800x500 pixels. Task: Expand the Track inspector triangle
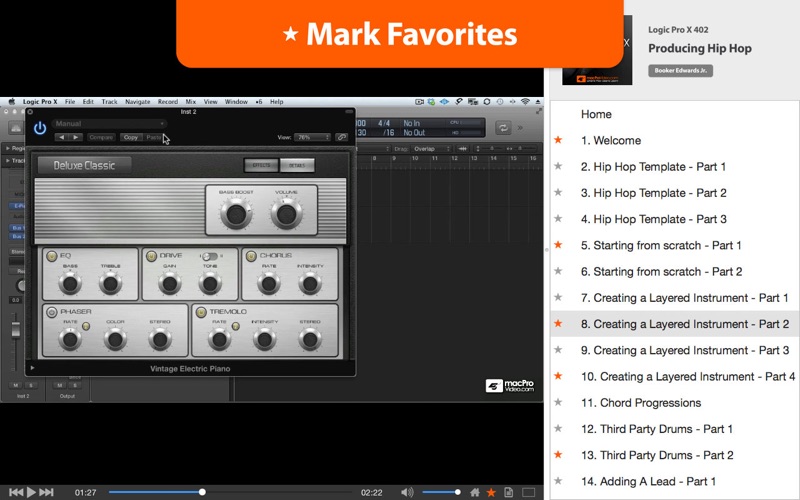[8, 161]
